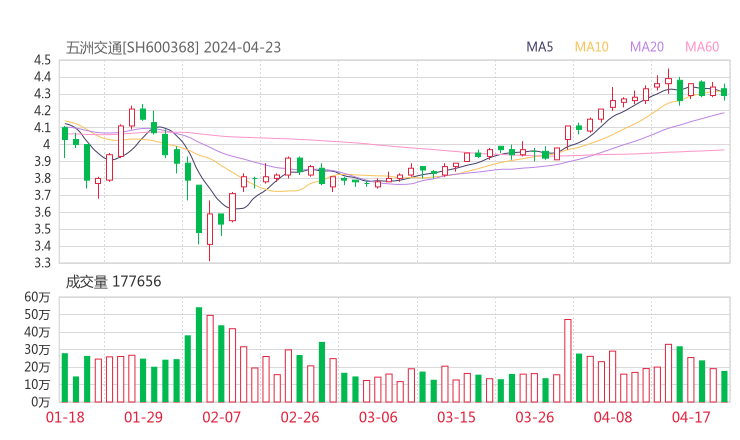Click the 4.5 price axis label
The height and width of the screenshot is (440, 740).
tap(42, 60)
